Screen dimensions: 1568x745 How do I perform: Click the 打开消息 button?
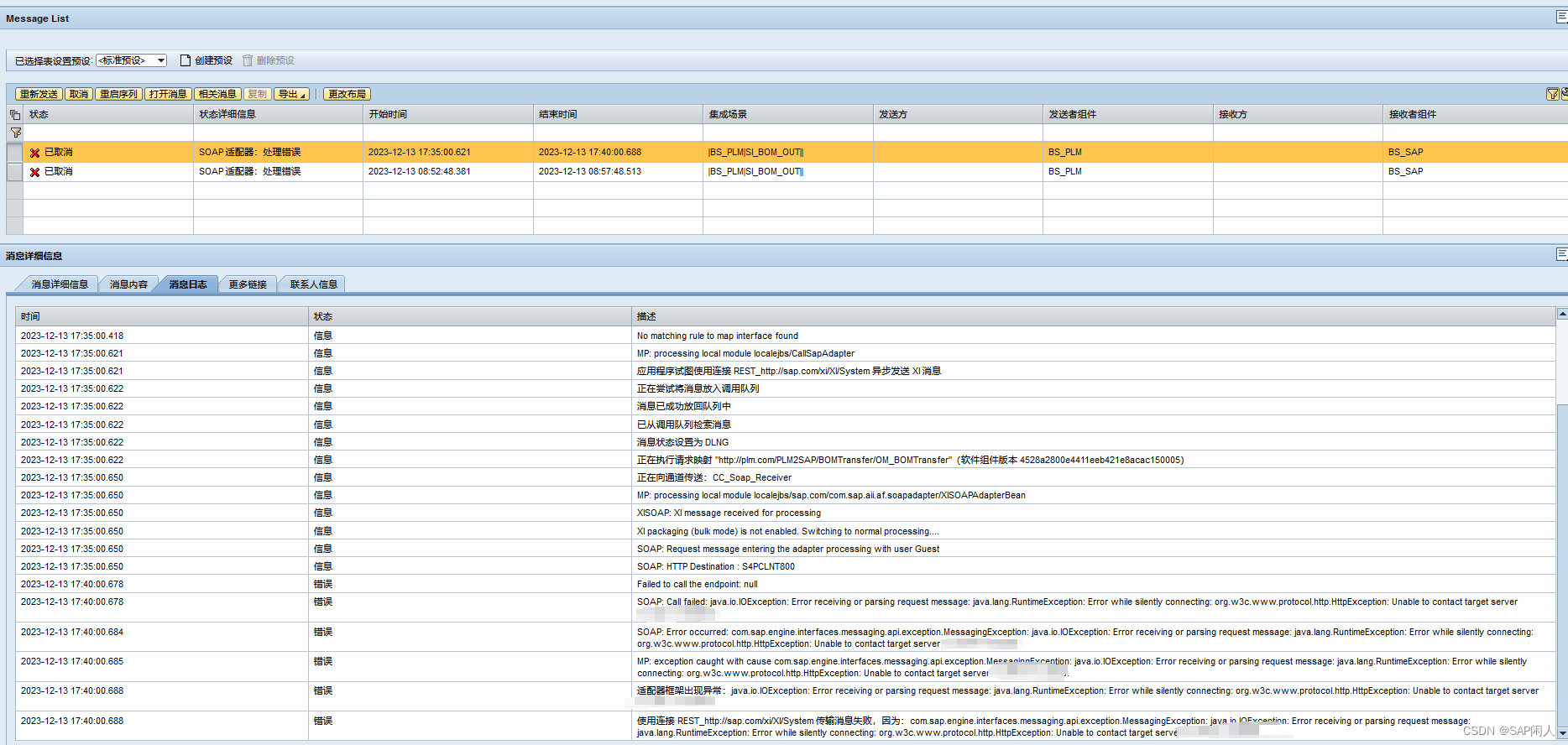coord(168,94)
